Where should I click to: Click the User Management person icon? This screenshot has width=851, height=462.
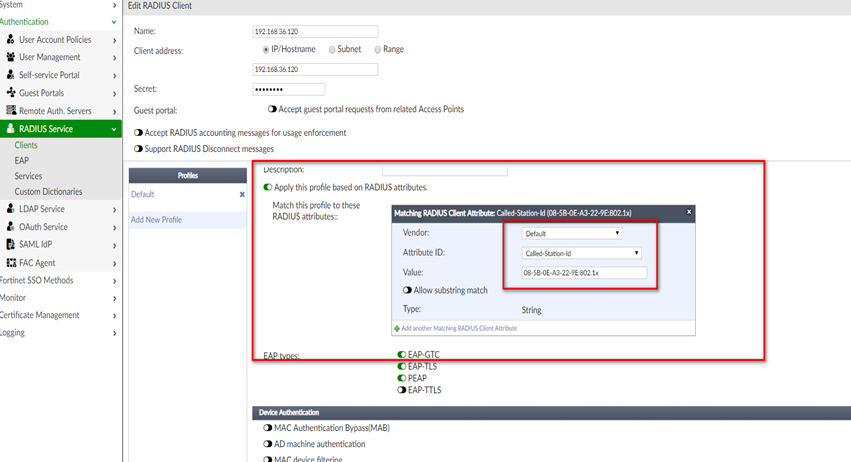11,57
